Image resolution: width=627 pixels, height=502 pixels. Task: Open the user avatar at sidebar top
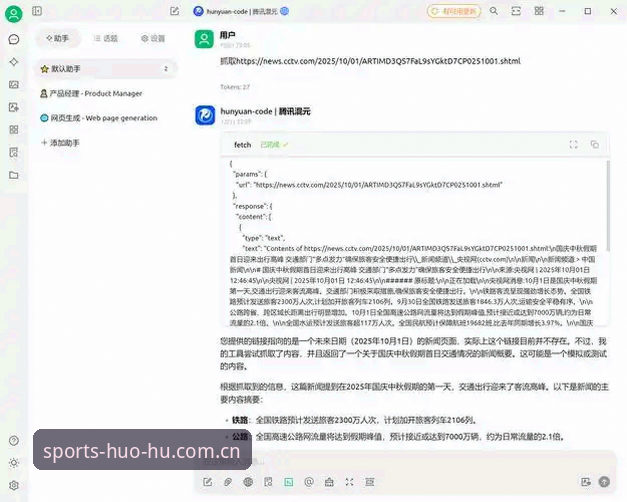click(14, 14)
